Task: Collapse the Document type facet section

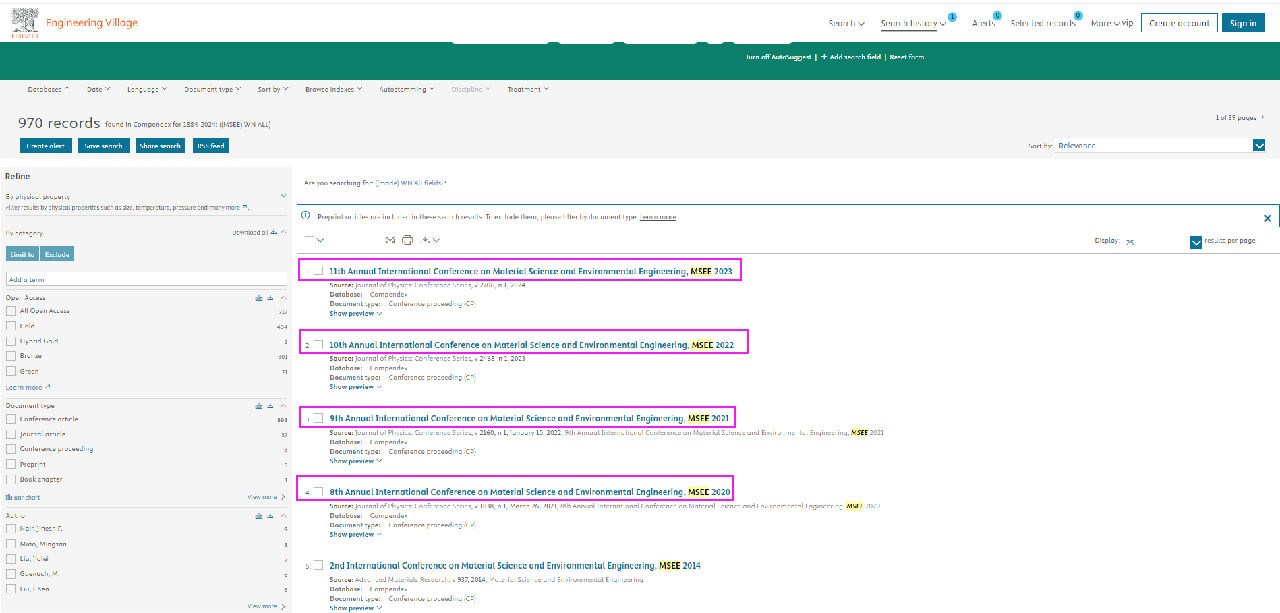Action: (282, 406)
